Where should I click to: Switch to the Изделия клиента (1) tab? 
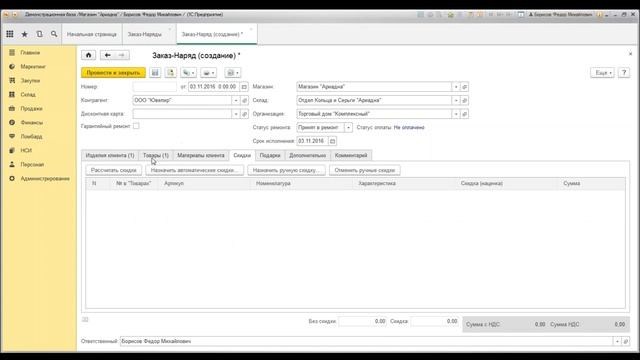tap(110, 156)
